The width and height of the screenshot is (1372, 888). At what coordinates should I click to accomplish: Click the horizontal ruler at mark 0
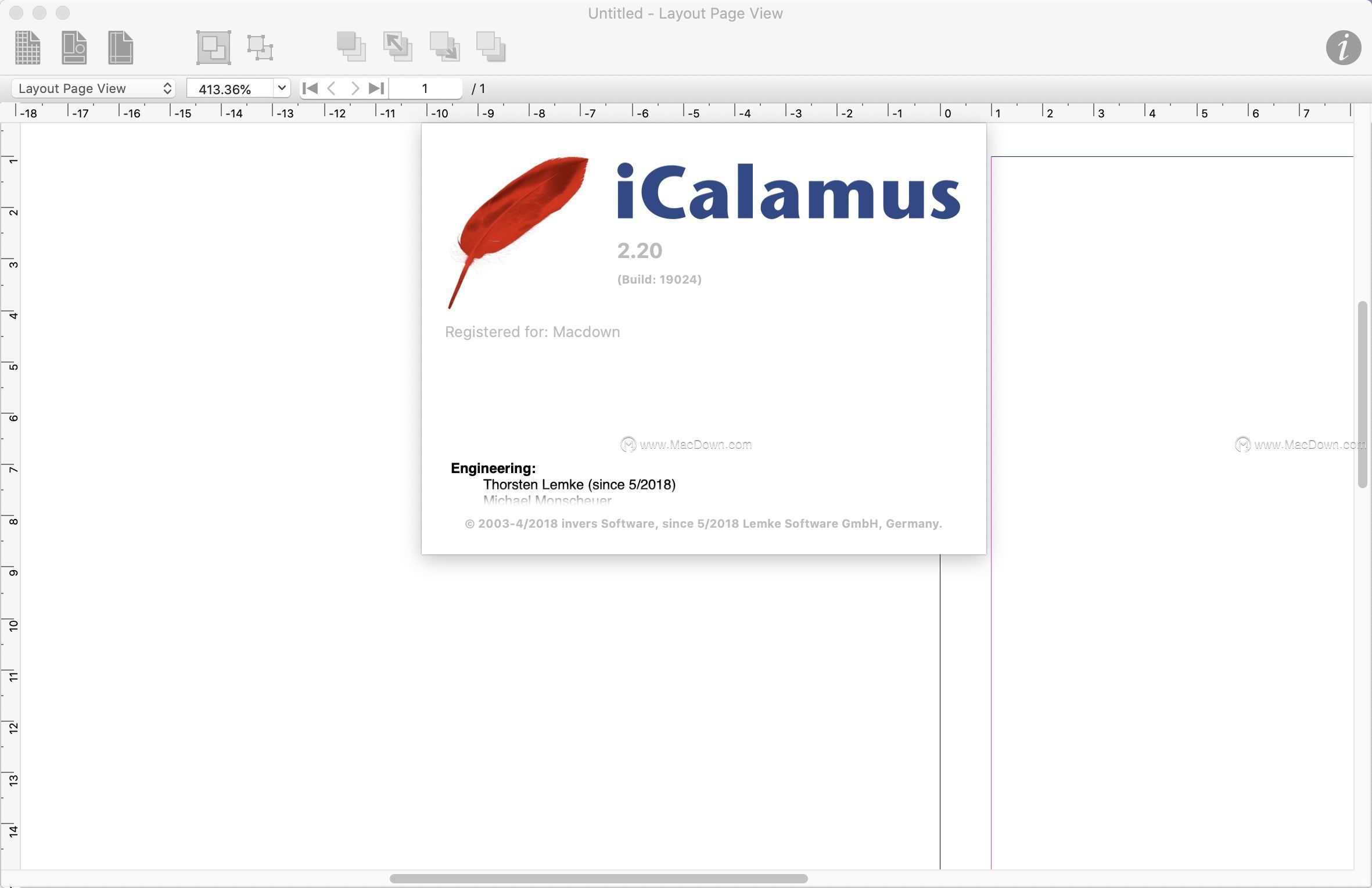pos(947,113)
